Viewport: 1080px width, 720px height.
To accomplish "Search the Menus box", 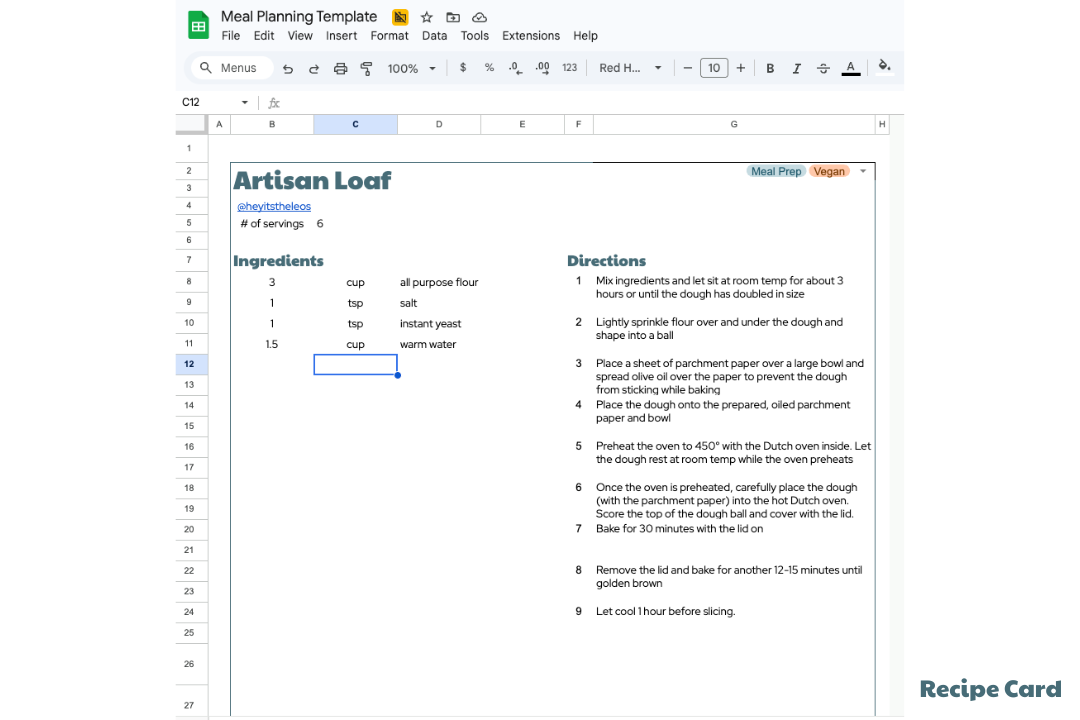I will click(232, 68).
